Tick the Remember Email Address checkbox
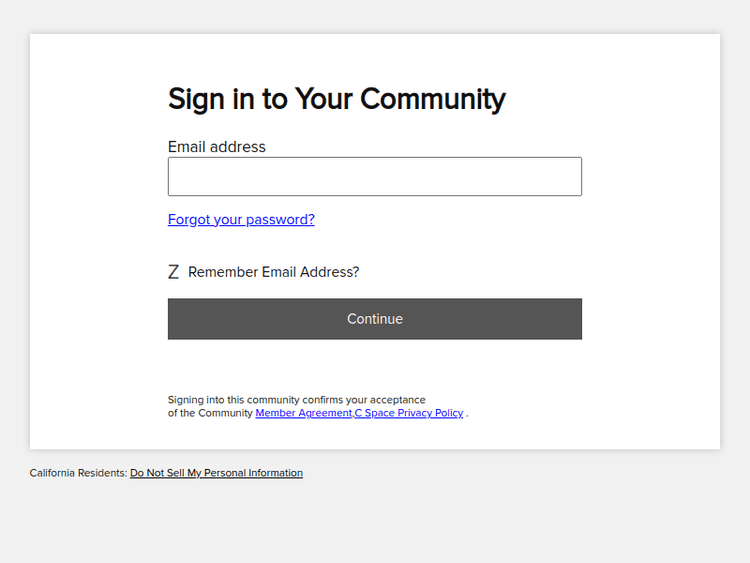This screenshot has width=750, height=563. coord(173,272)
